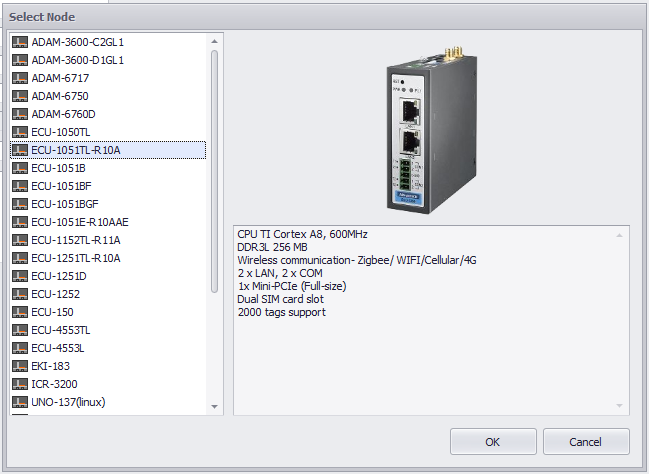Screen dimensions: 649x474
Task: Click the device icon beside ADAM-6760D
Action: tap(20, 114)
